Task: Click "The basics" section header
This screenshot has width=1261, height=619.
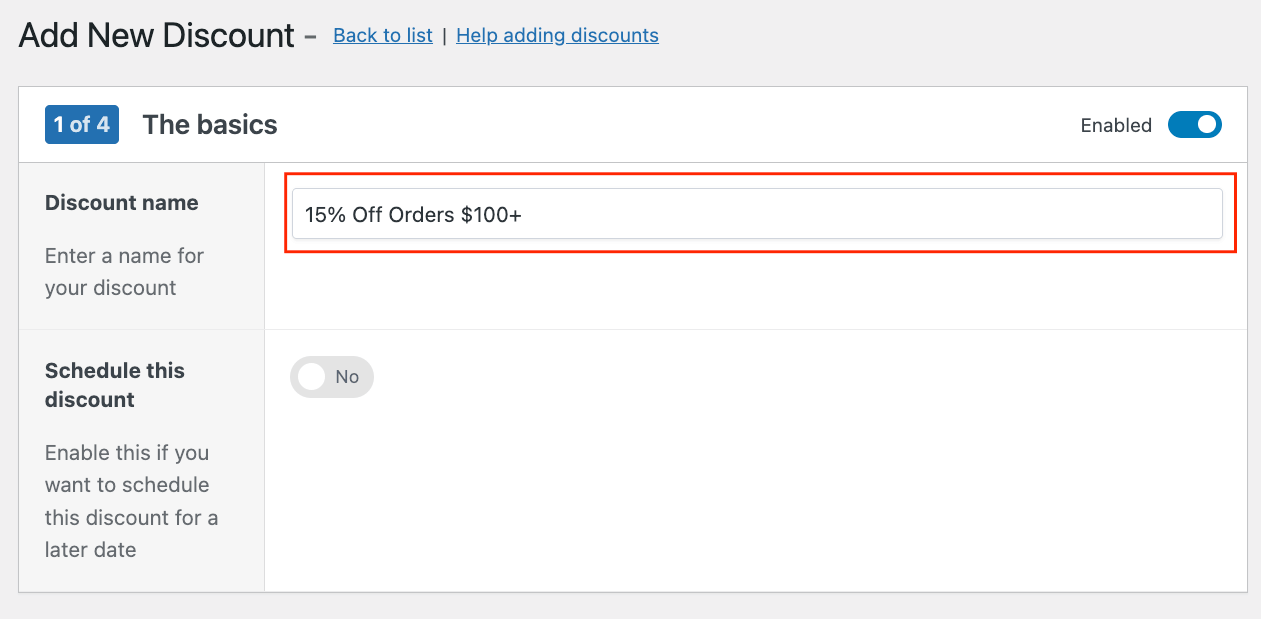Action: click(209, 124)
